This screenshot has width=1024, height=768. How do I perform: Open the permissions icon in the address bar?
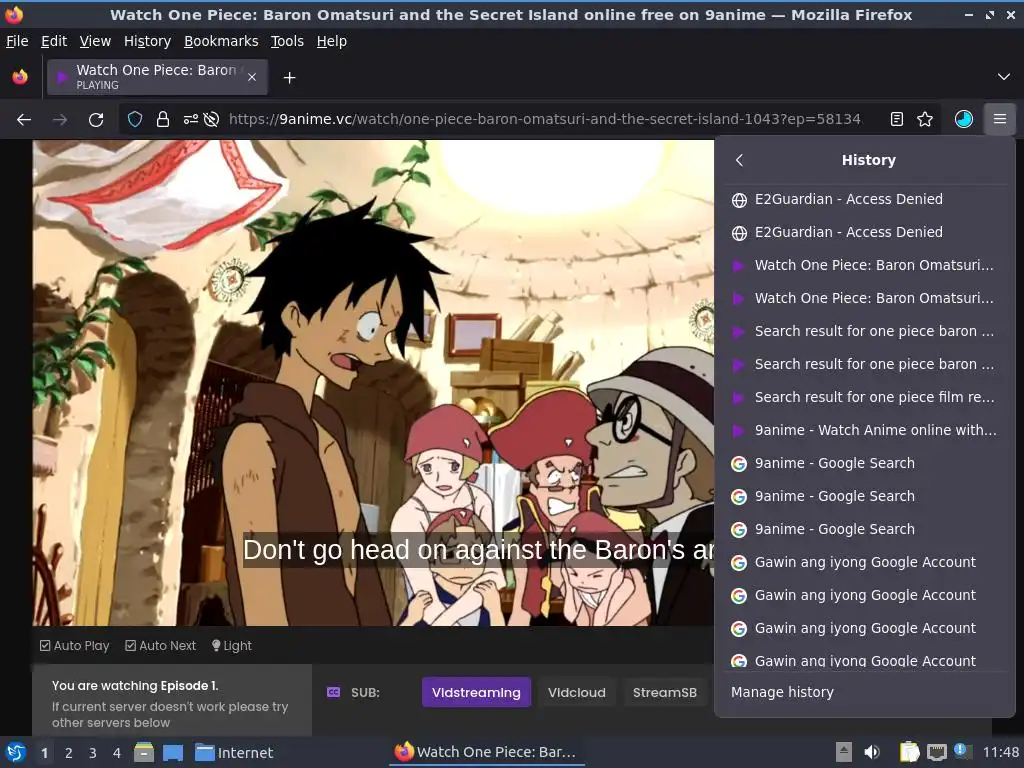(x=191, y=120)
